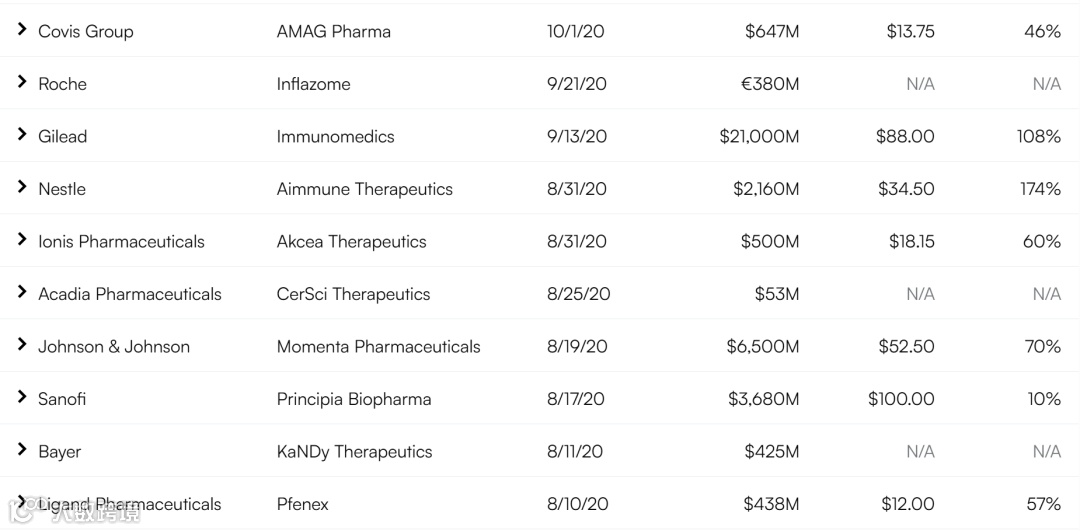This screenshot has height=531, width=1080.
Task: Expand the Acadia Pharmaceuticals row
Action: pyautogui.click(x=21, y=293)
